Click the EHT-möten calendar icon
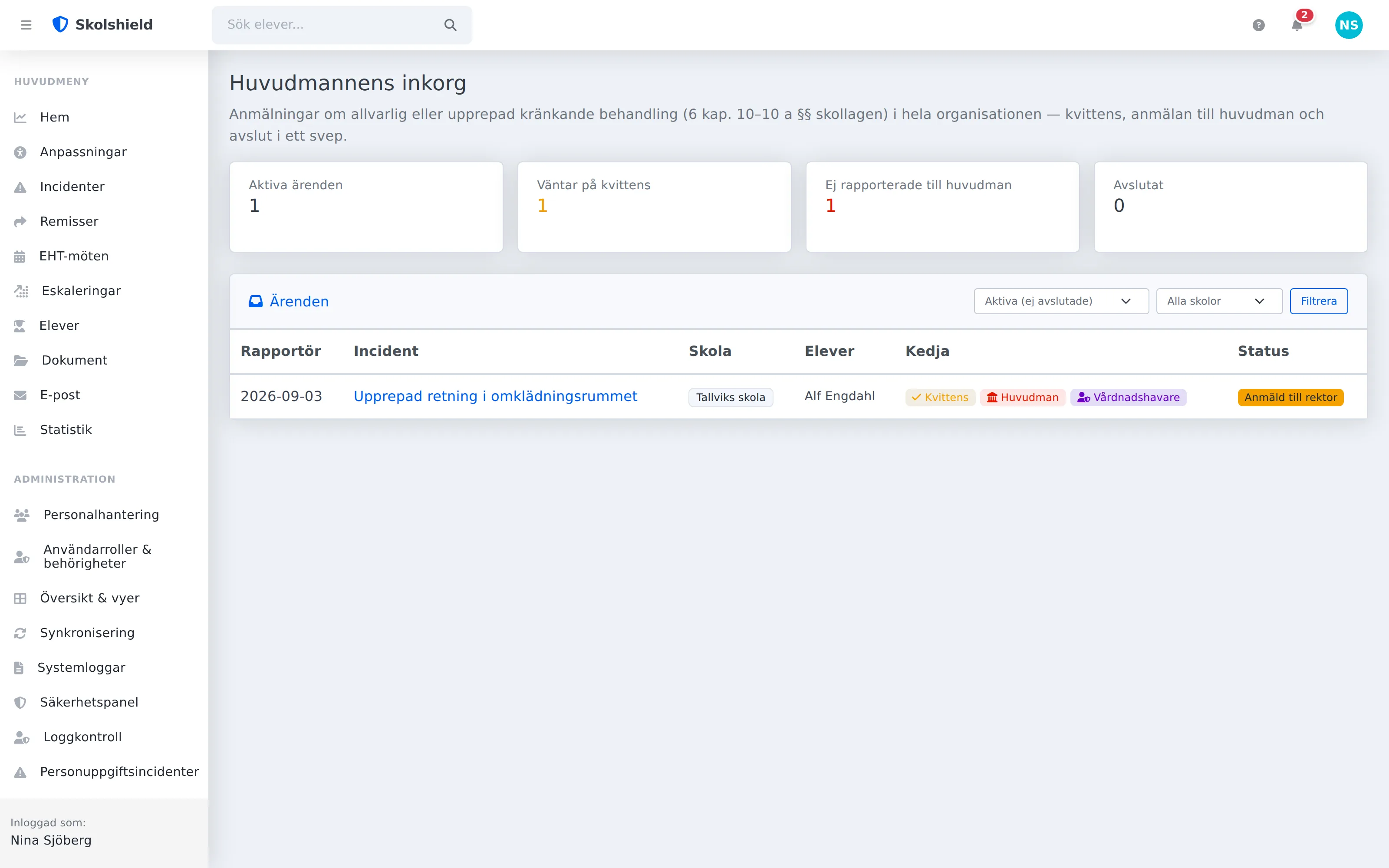 20,256
